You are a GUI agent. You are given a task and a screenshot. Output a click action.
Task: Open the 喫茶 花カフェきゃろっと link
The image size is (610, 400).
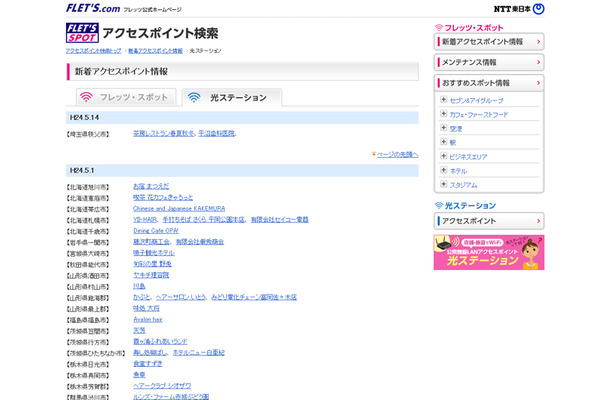(163, 198)
